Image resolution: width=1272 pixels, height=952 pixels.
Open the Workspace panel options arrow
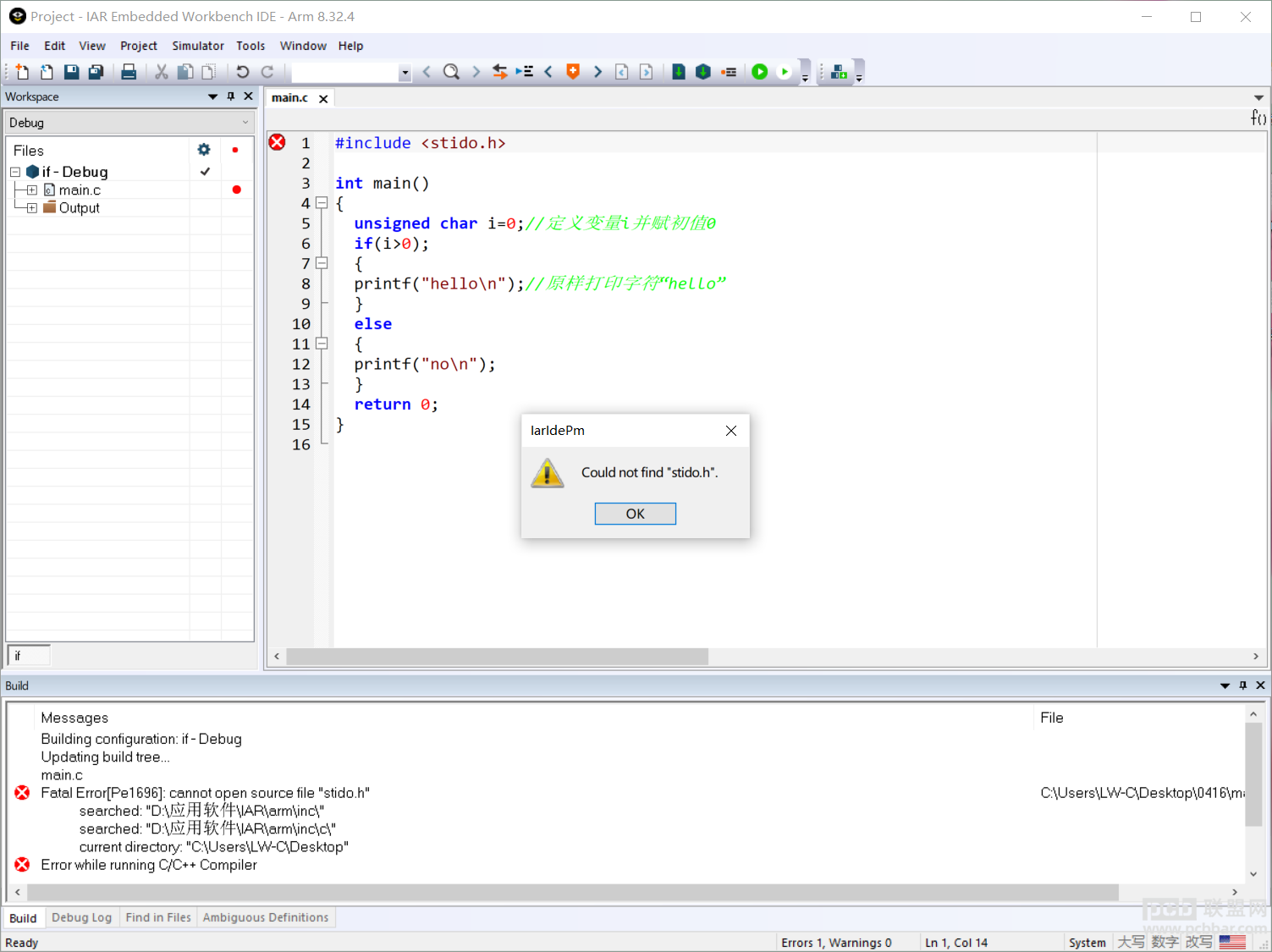point(212,96)
